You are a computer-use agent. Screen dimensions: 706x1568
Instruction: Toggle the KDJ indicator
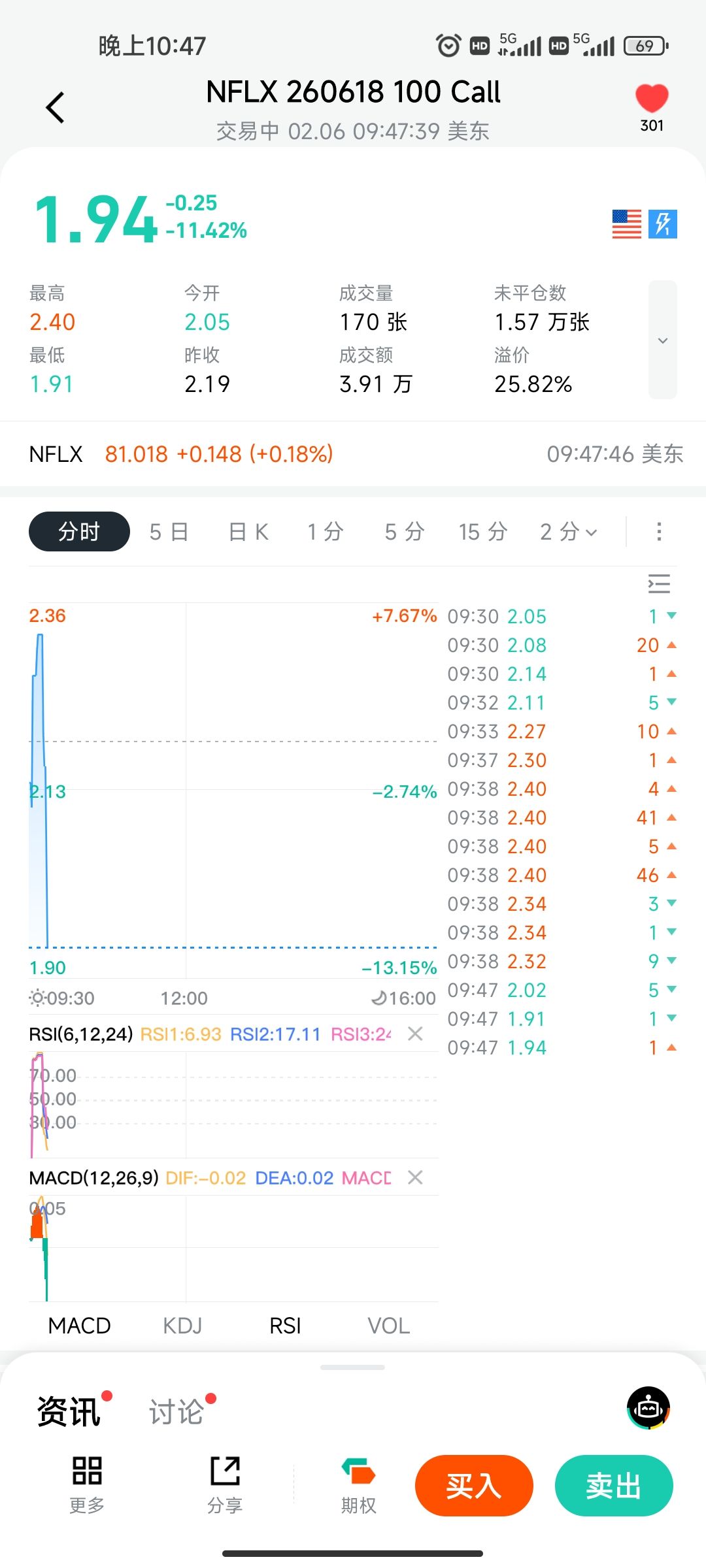pos(182,1326)
